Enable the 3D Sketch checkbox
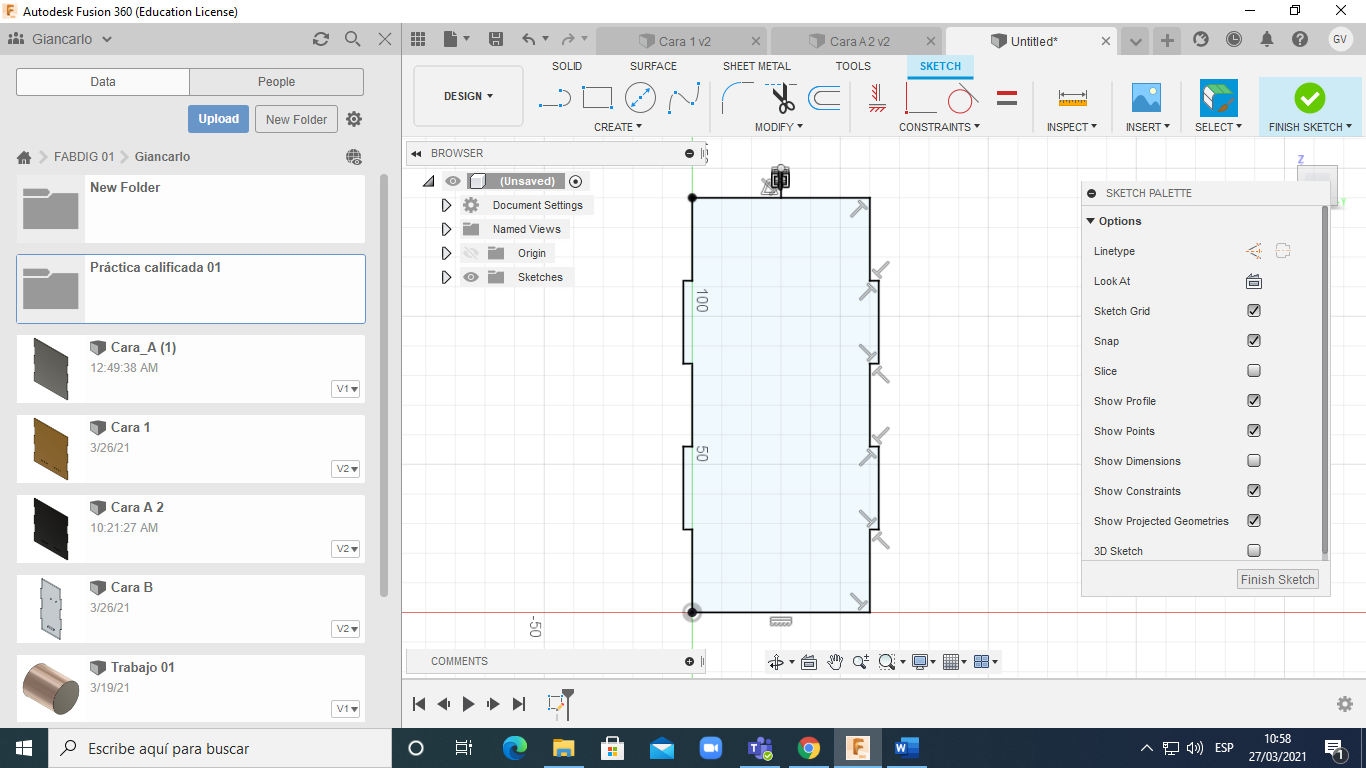Viewport: 1366px width, 768px height. 1254,551
